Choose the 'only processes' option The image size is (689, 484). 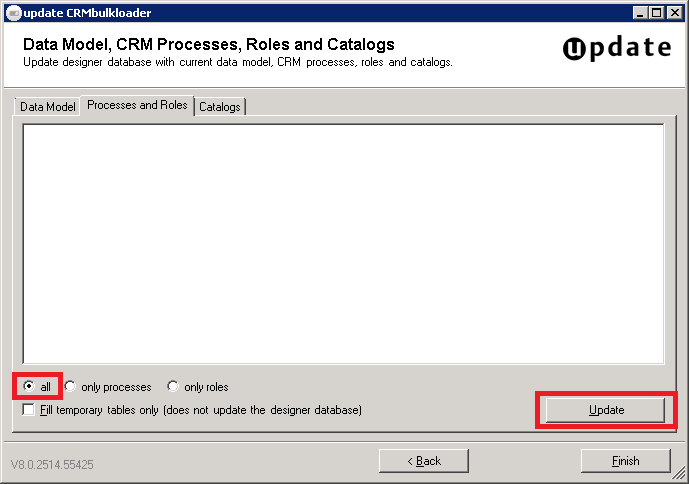[70, 387]
